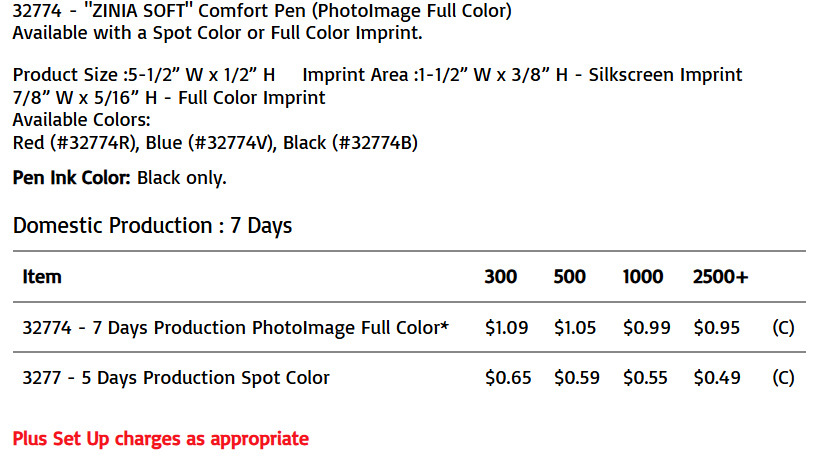Select the Black (#32774B) color text
Image resolution: width=822 pixels, height=457 pixels.
click(x=350, y=143)
